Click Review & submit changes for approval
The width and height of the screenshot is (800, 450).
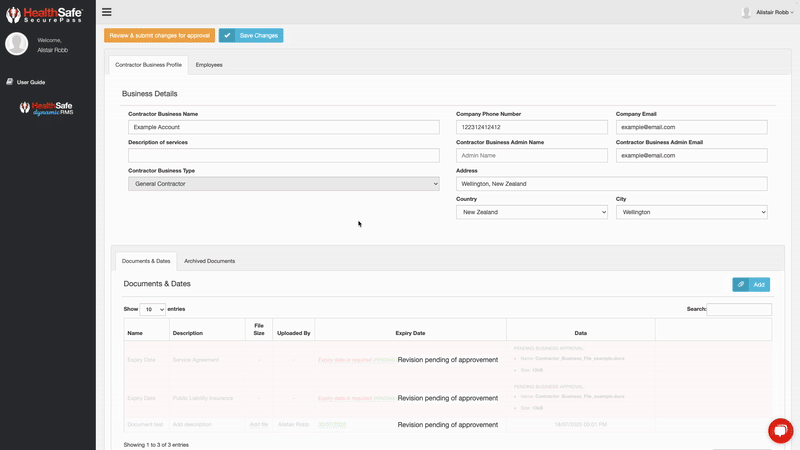point(158,35)
